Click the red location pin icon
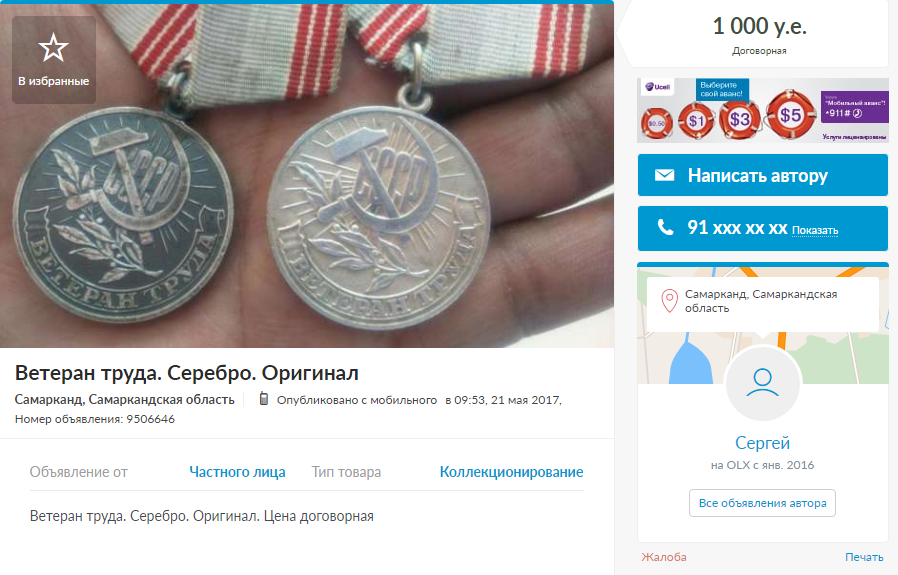The image size is (898, 575). (669, 301)
